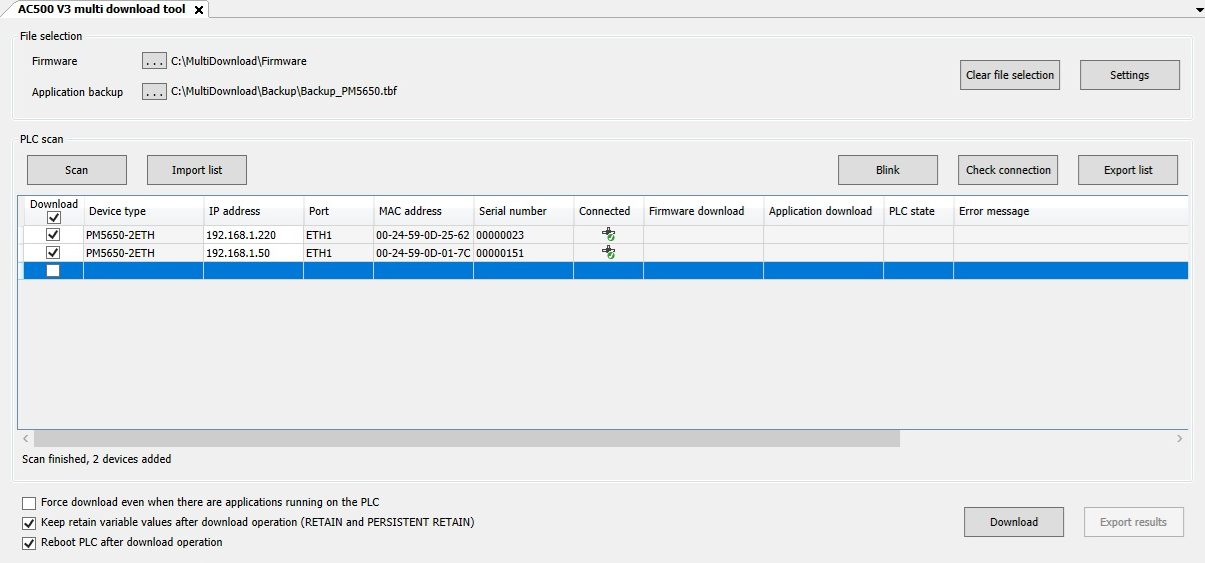This screenshot has width=1205, height=563.
Task: Click Export list button
Action: tap(1128, 170)
